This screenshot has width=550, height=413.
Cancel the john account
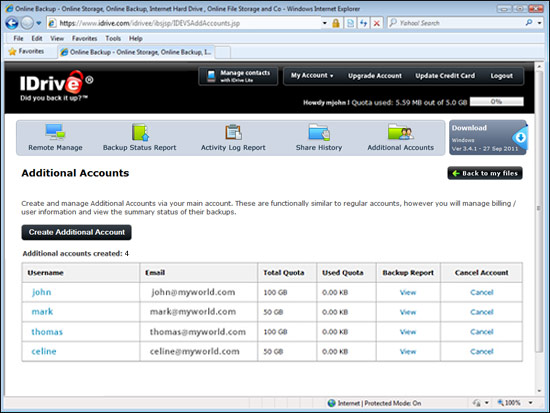coord(482,292)
